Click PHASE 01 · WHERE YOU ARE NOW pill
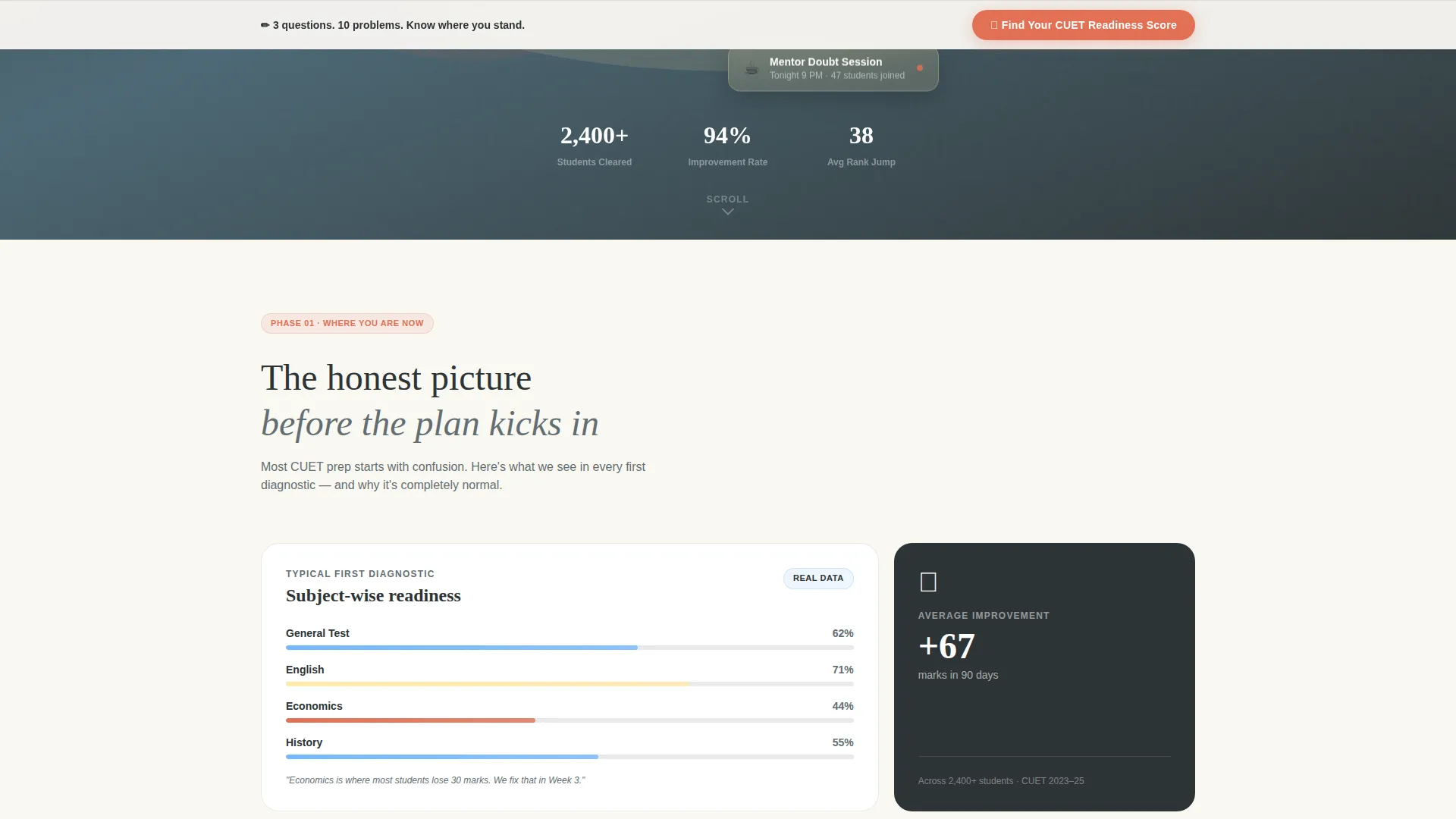 tap(347, 324)
